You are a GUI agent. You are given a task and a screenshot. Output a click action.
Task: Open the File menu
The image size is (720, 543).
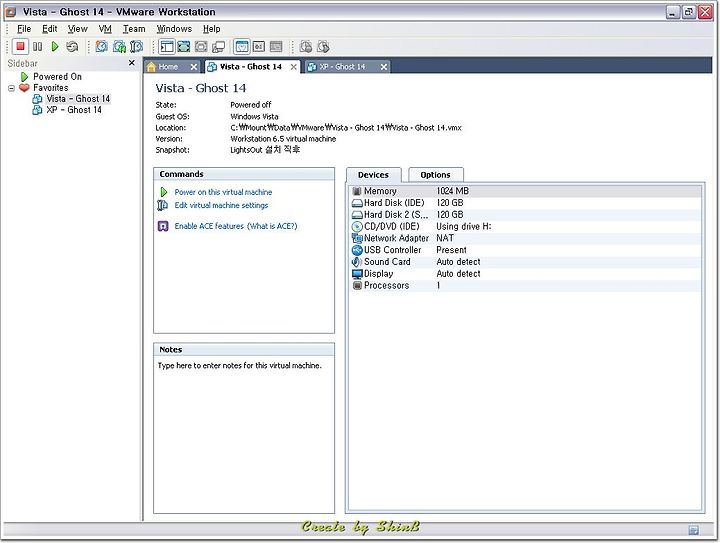(24, 29)
